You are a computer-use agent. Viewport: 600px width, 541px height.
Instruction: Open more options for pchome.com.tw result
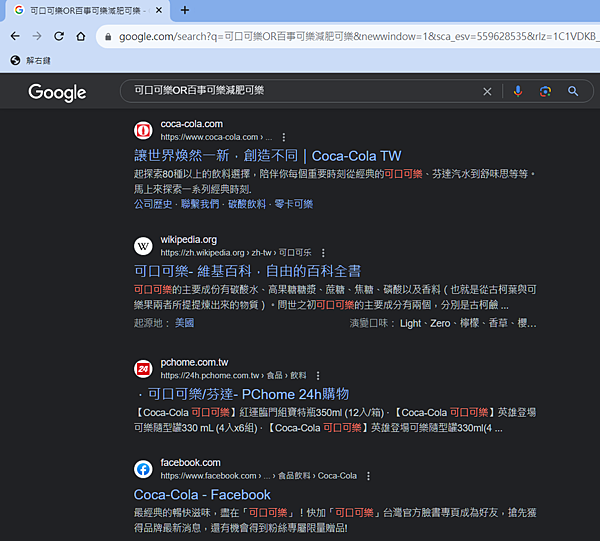[318, 375]
